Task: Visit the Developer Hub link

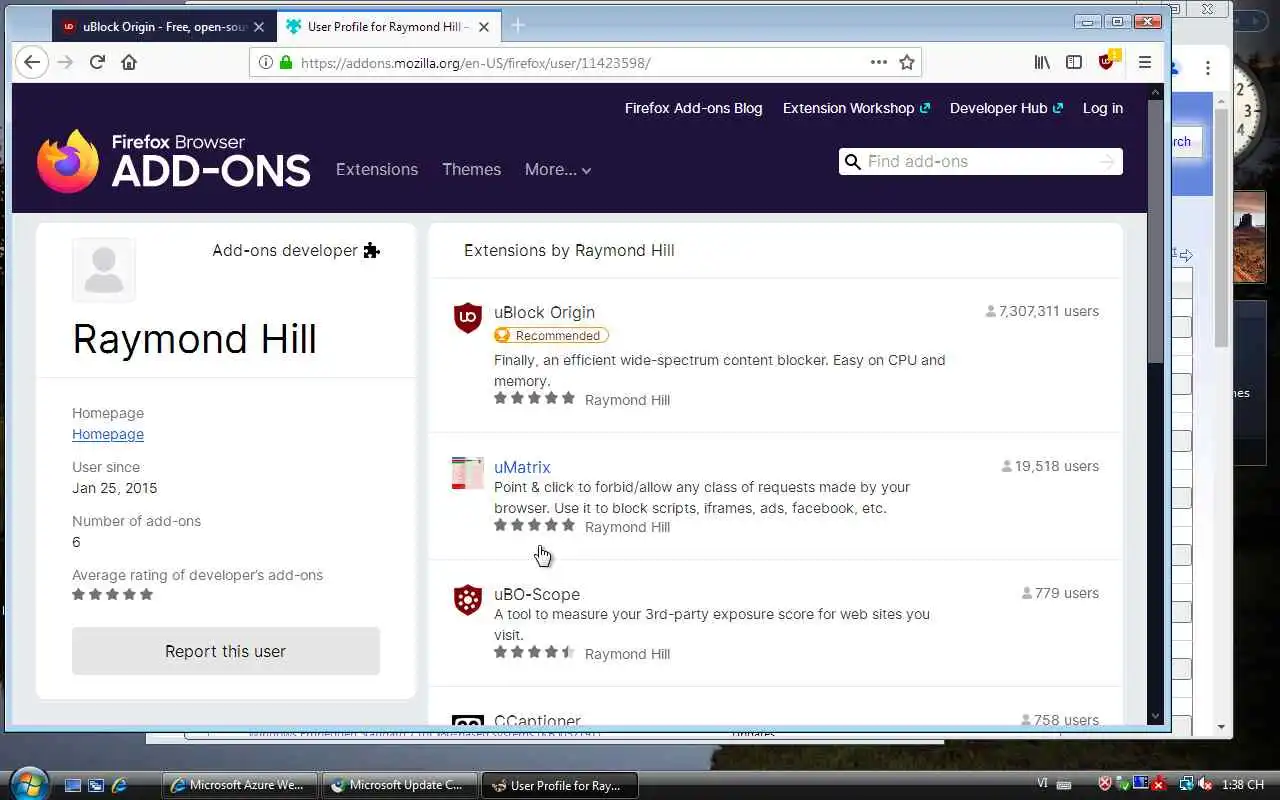Action: click(1006, 108)
